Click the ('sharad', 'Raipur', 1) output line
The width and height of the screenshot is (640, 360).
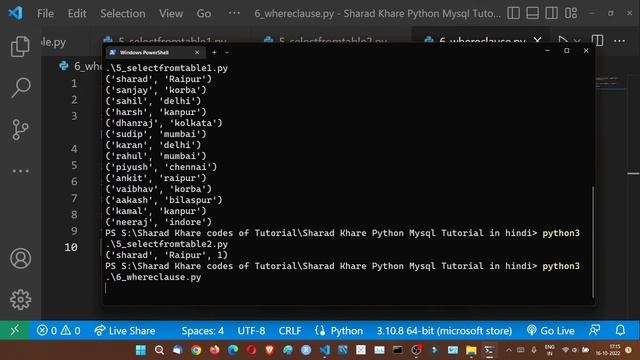tap(167, 255)
